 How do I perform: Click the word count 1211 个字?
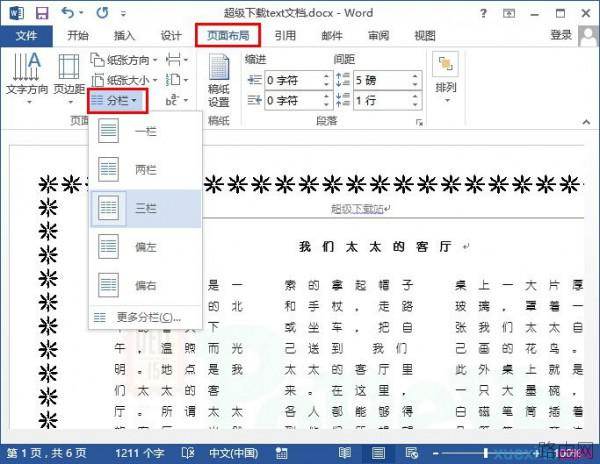tap(140, 453)
